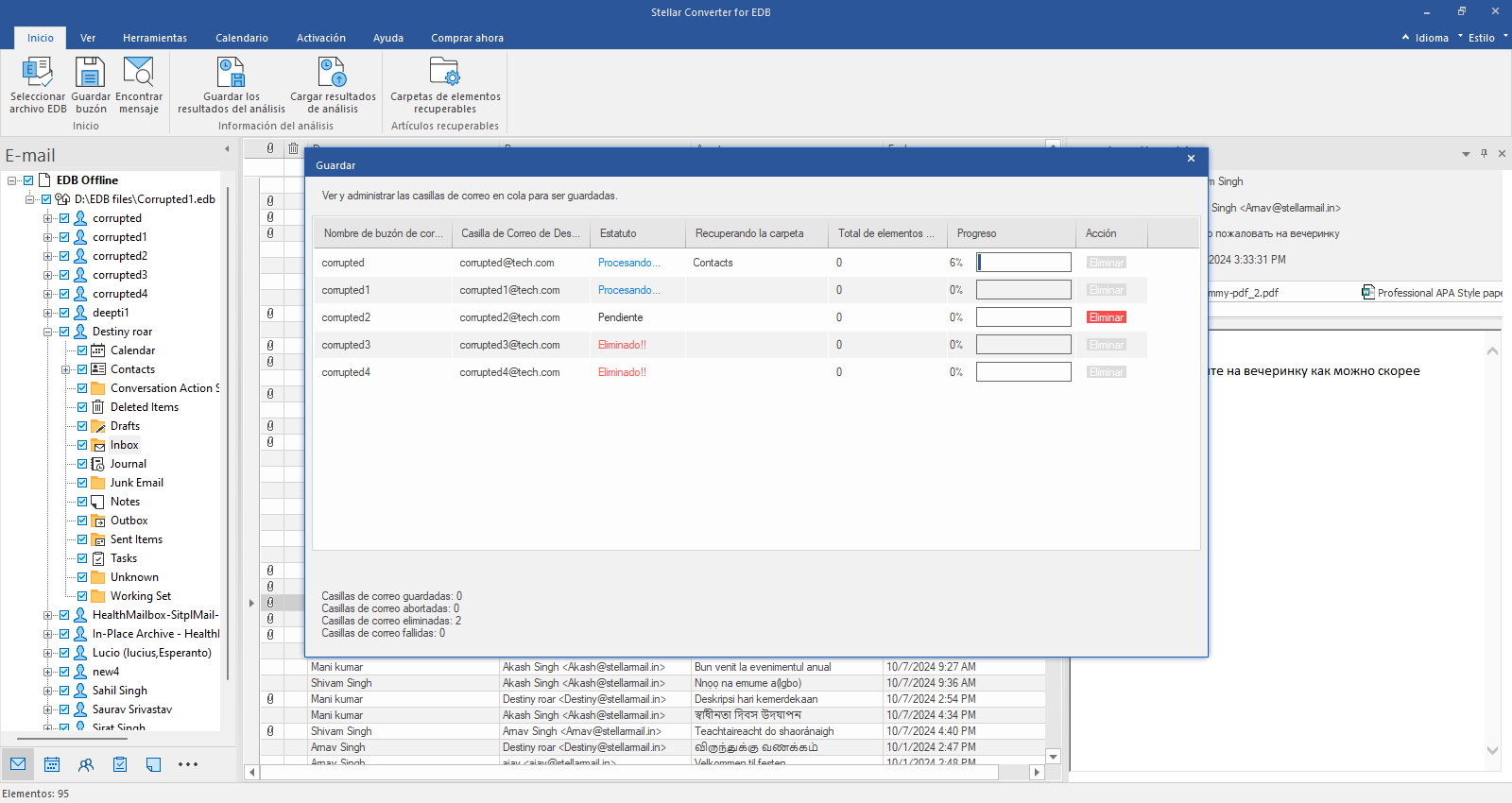This screenshot has width=1512, height=803.
Task: Sort by Estatuto column header
Action: pyautogui.click(x=638, y=233)
